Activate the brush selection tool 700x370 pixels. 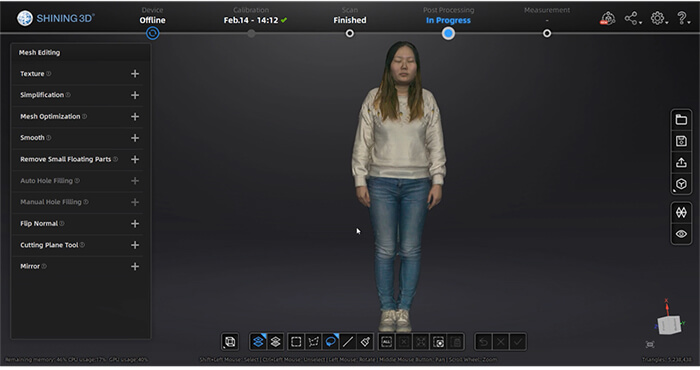365,342
